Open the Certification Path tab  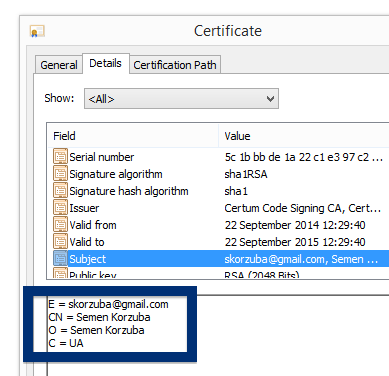click(175, 65)
